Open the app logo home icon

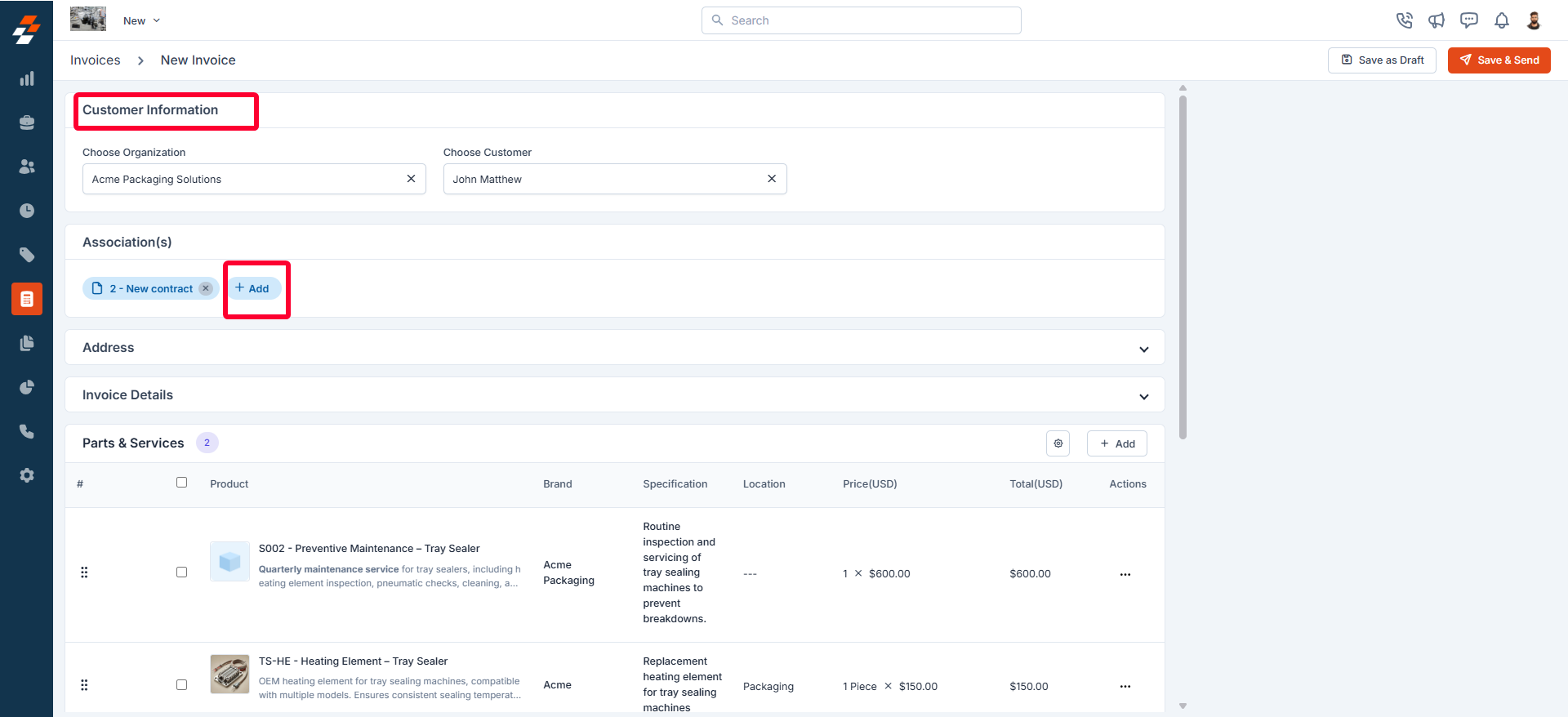(x=26, y=29)
